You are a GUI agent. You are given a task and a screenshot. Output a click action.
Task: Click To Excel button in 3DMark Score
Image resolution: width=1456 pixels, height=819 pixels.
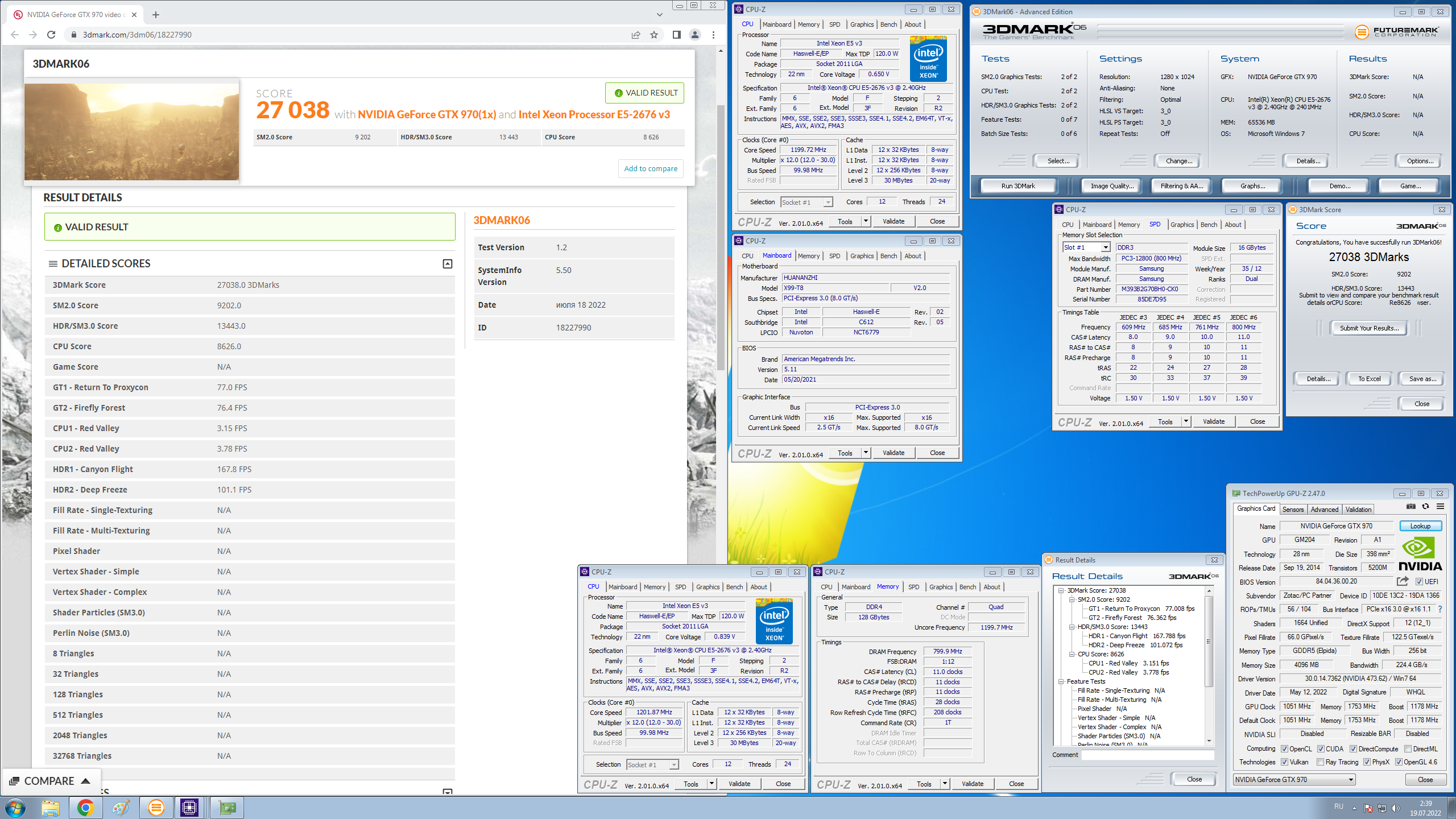coord(1369,379)
